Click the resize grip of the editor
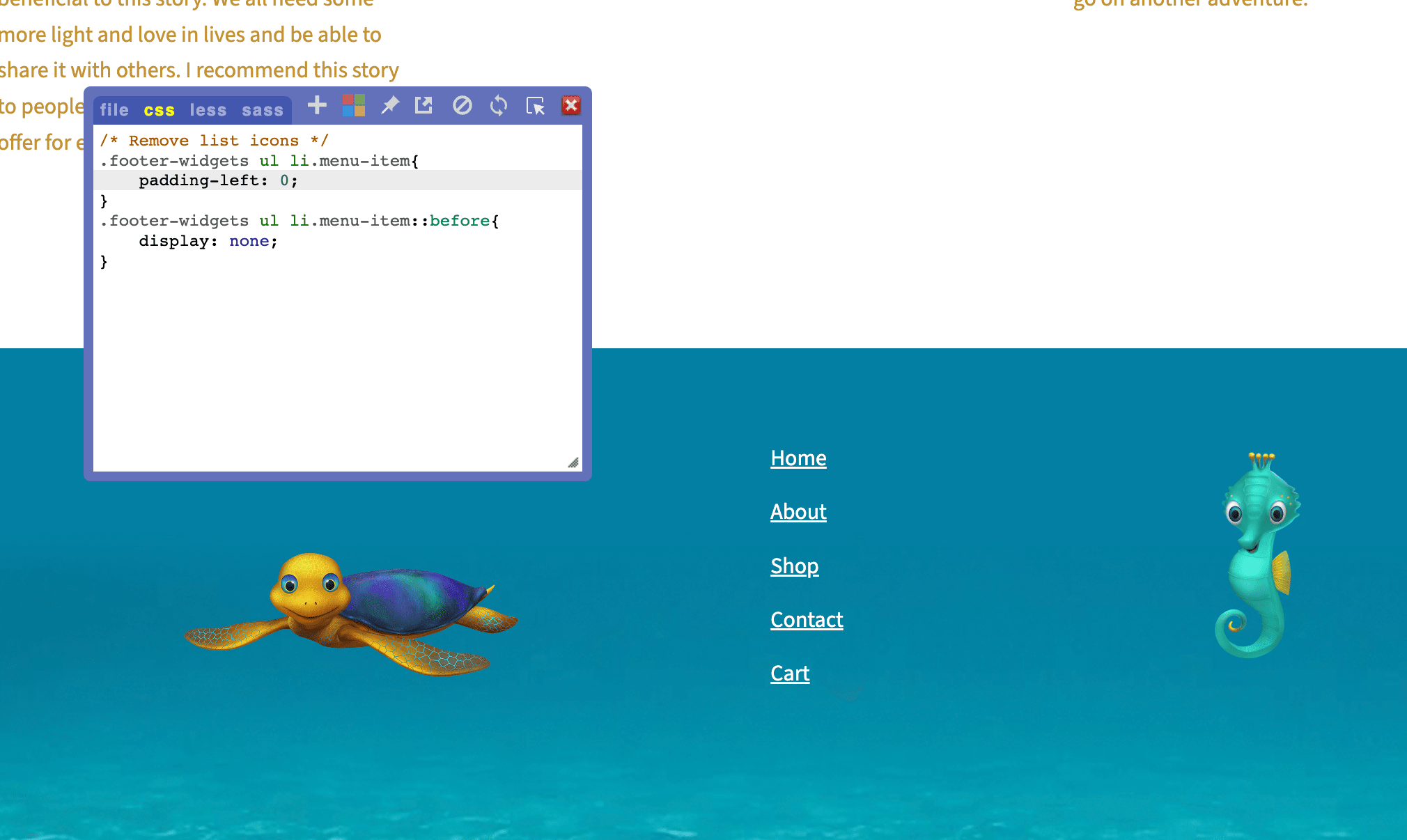Screen dimensions: 1407x840 (x=573, y=463)
